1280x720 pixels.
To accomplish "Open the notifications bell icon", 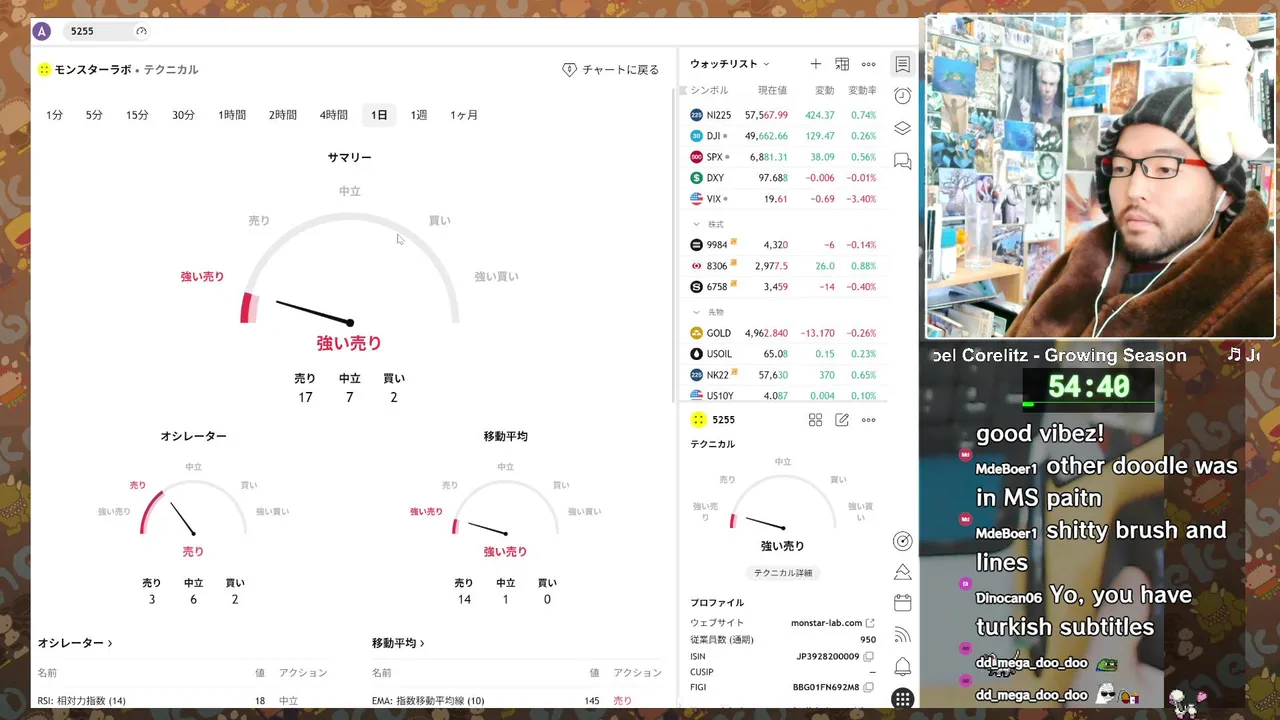I will (x=902, y=666).
